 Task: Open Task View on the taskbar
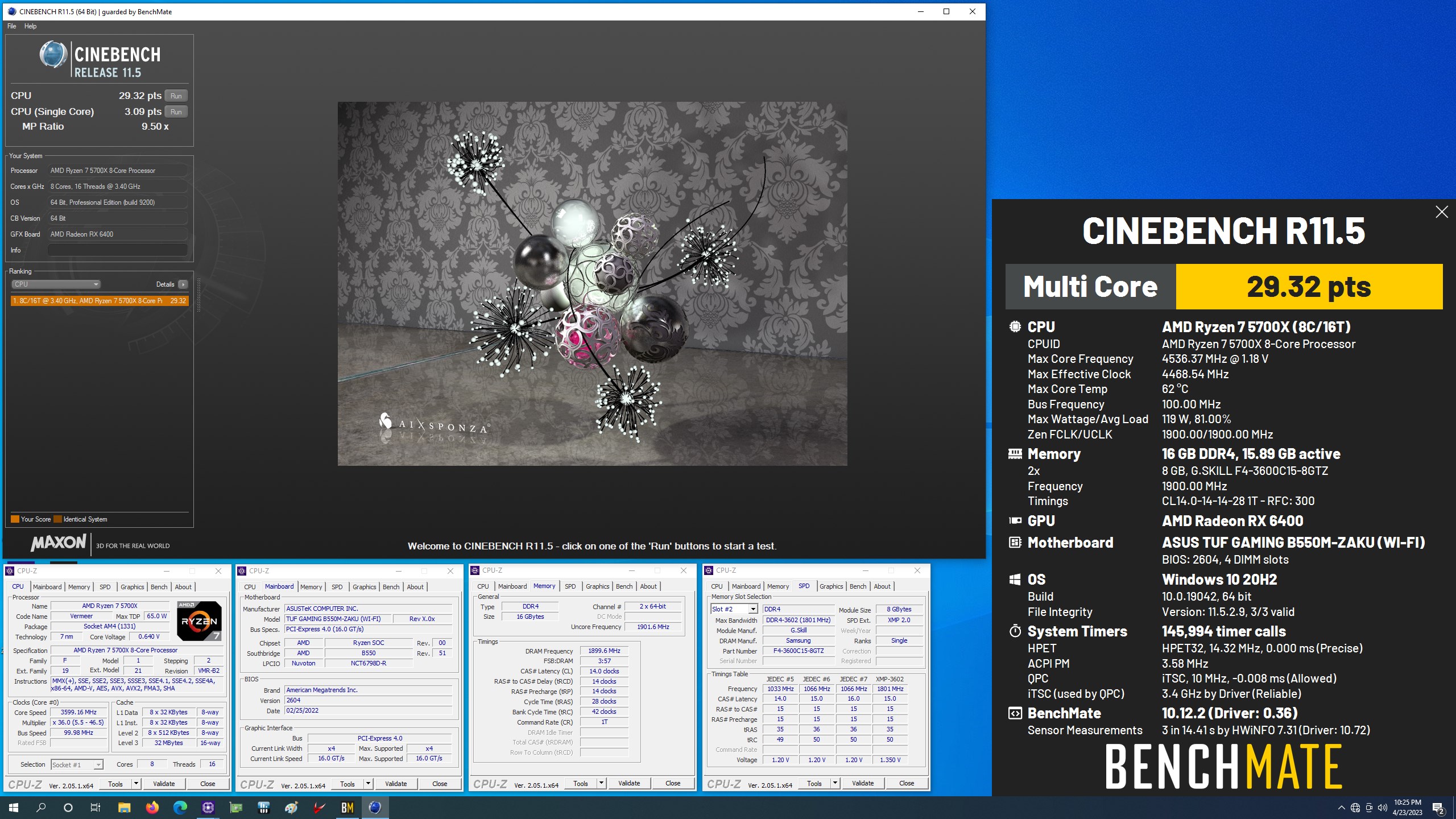96,807
